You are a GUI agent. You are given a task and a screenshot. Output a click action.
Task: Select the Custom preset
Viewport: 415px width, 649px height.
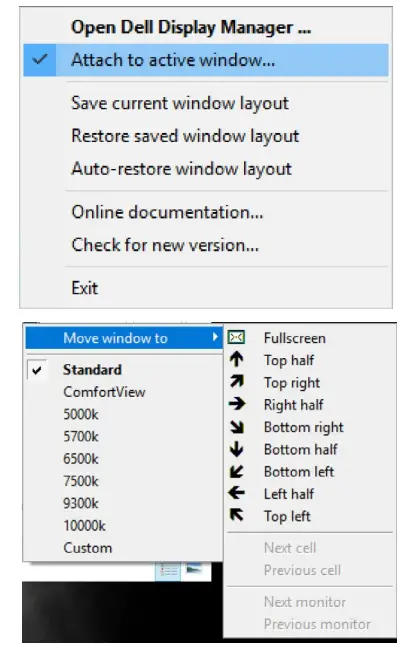(x=87, y=548)
